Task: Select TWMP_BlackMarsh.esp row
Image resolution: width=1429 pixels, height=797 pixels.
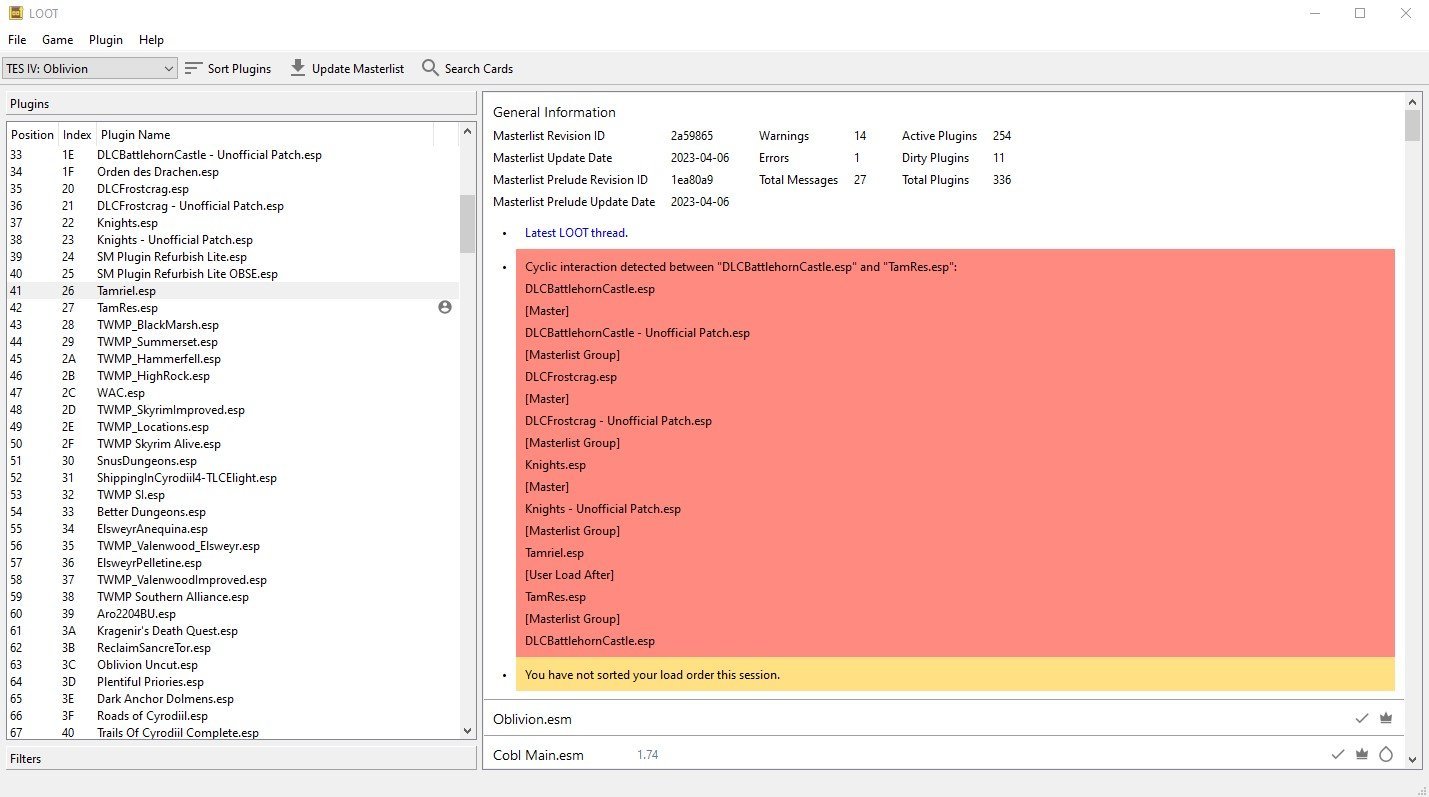Action: point(232,325)
